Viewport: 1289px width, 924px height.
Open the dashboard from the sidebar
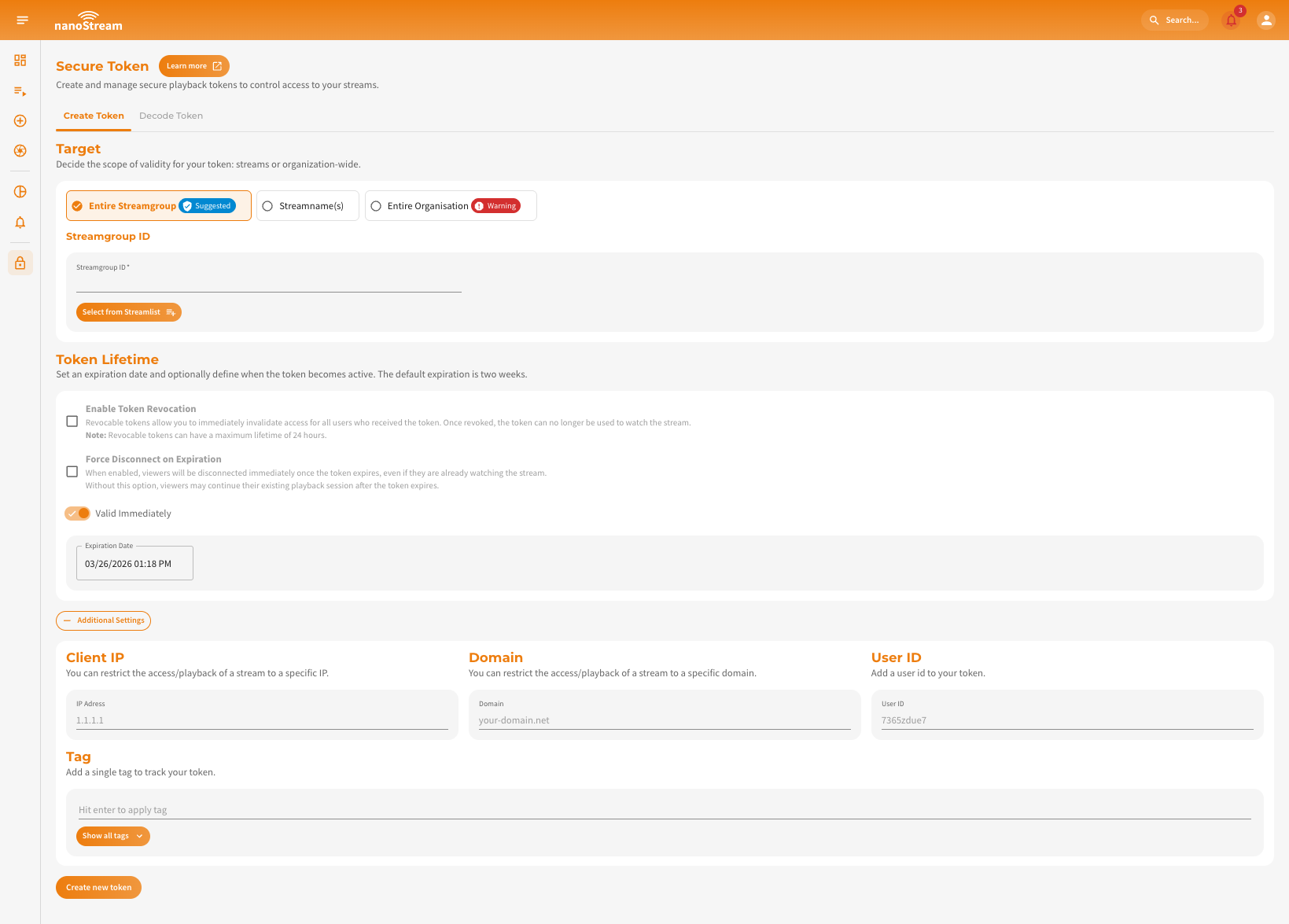(20, 60)
